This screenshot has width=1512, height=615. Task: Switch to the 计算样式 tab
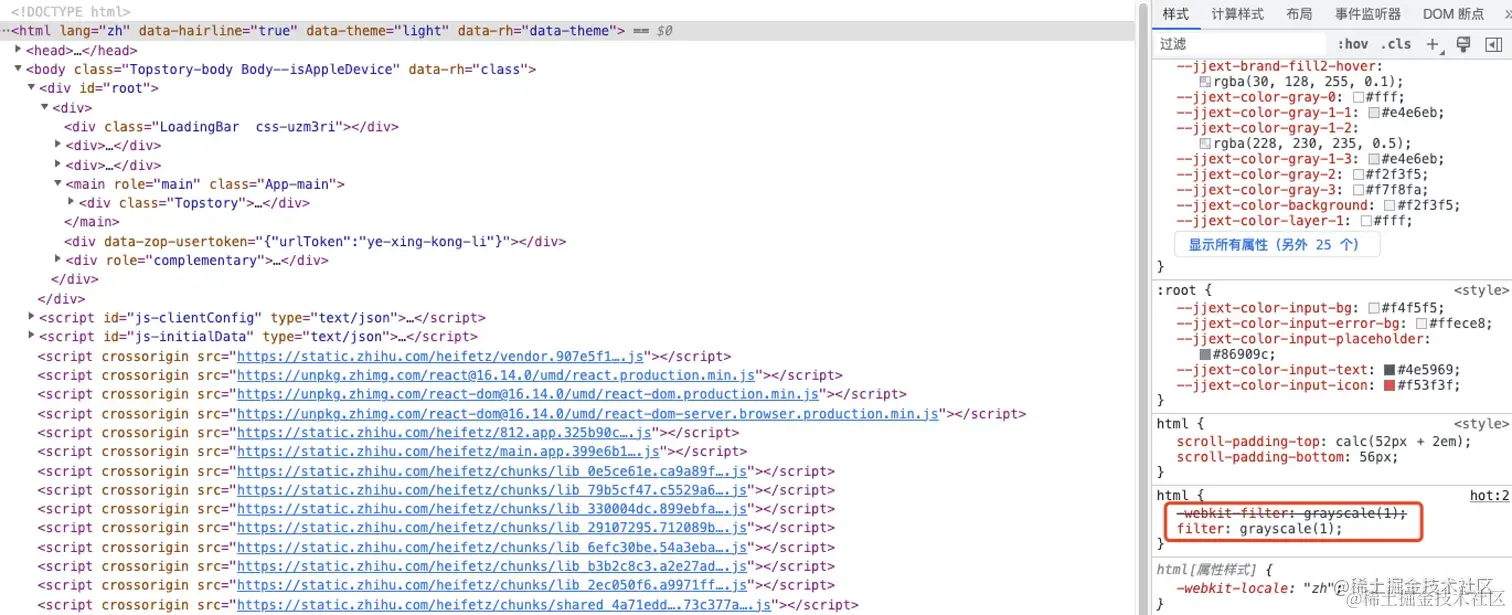[x=1237, y=14]
